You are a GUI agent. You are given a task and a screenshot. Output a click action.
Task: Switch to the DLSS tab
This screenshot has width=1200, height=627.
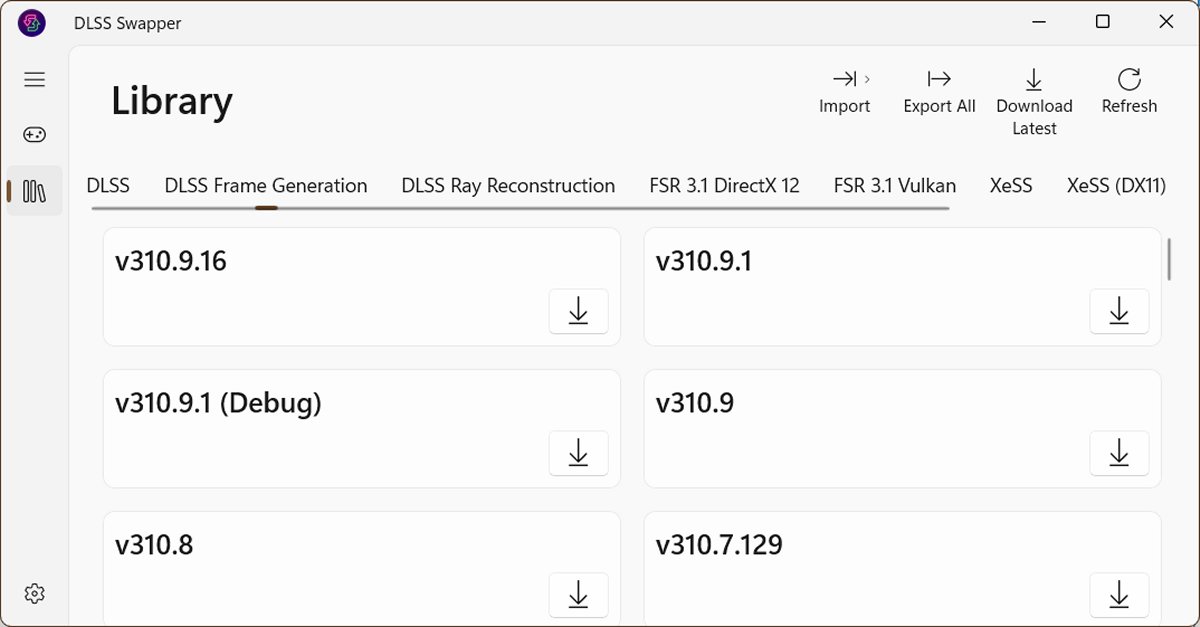point(108,186)
